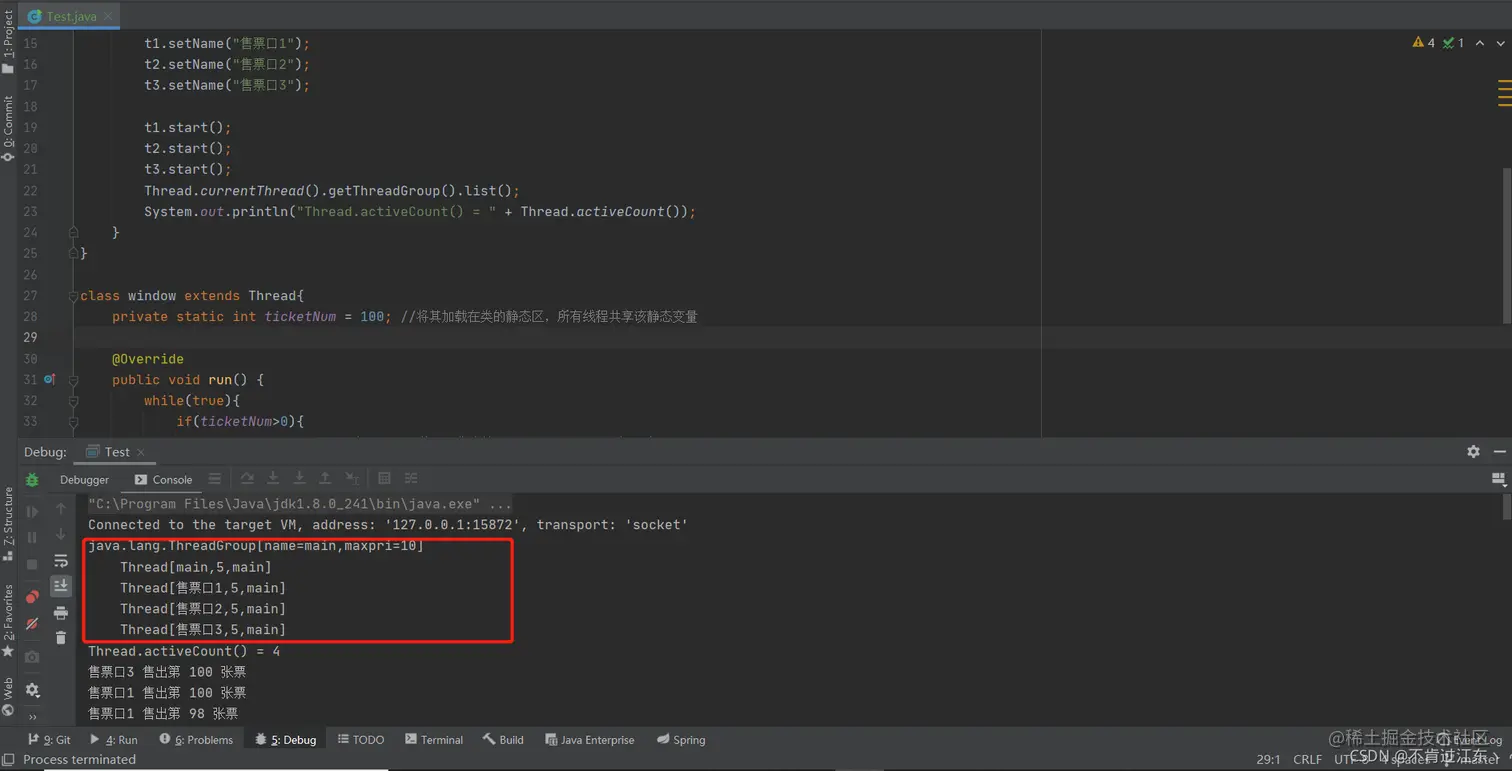Hide the Debug tool window
Viewport: 1512px width, 771px height.
pos(1499,452)
